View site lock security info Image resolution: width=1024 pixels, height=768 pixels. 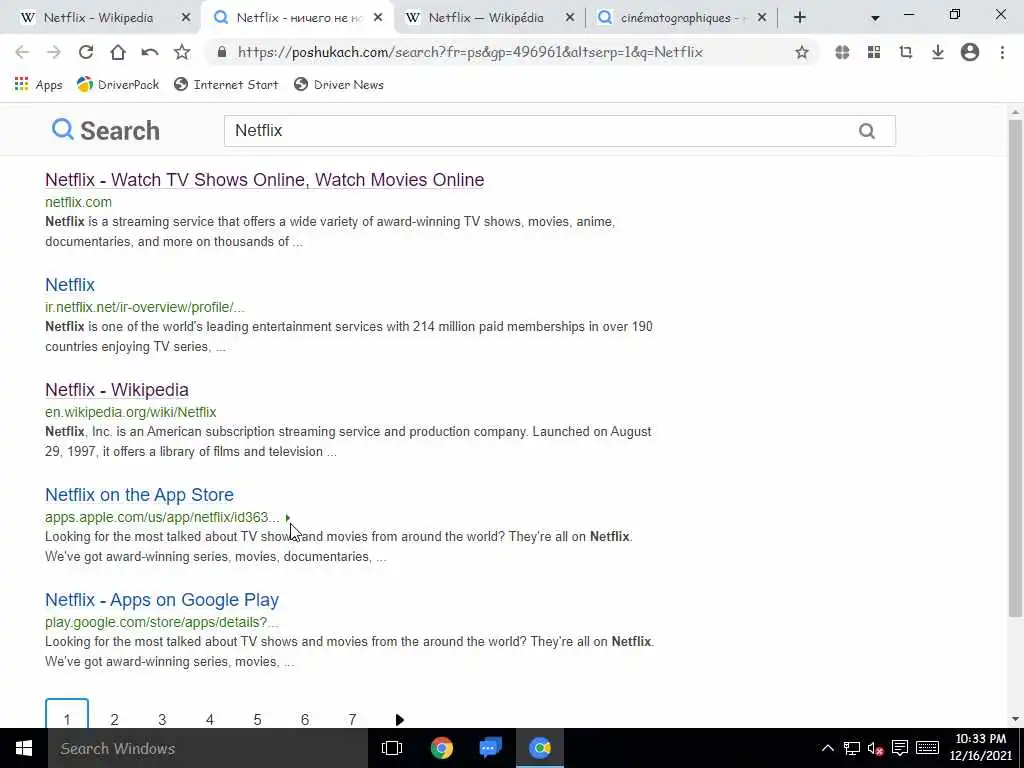pos(222,52)
